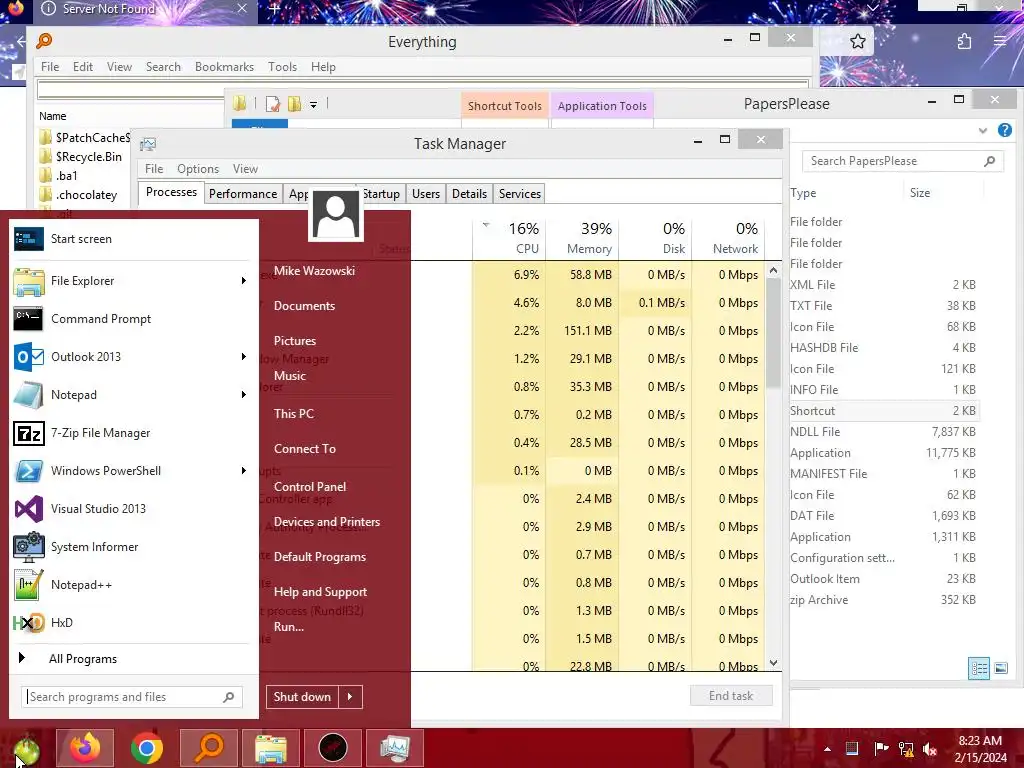Click Action Center flag in system tray
The width and height of the screenshot is (1024, 768).
880,749
